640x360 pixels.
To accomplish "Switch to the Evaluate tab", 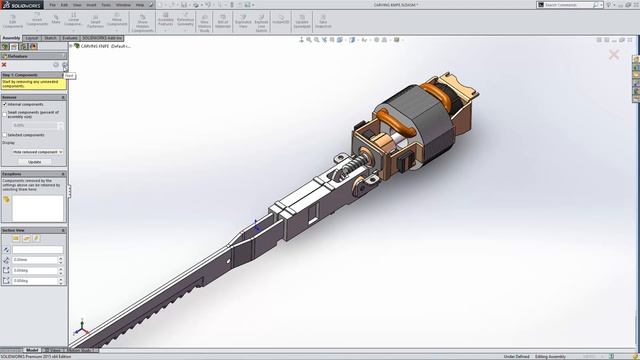I will point(69,38).
